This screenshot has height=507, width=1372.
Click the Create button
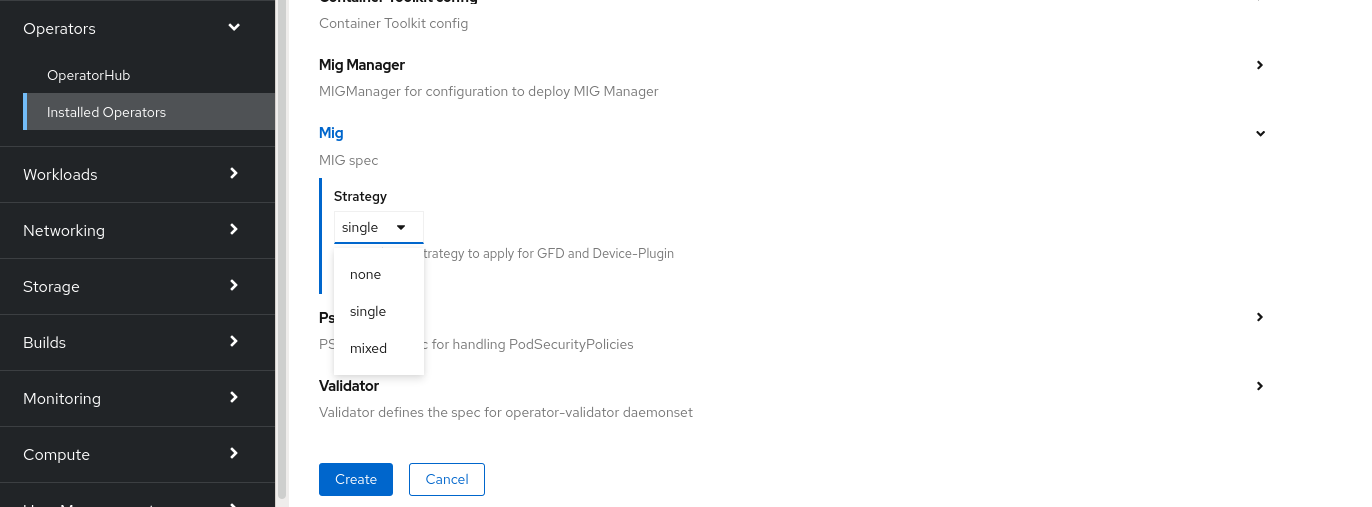tap(356, 479)
